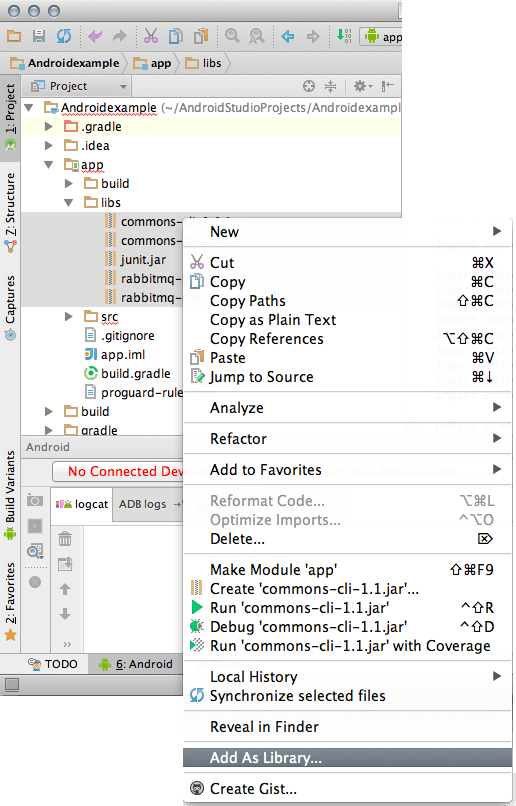Expand the build folder under app
516x806 pixels.
pyautogui.click(x=68, y=184)
